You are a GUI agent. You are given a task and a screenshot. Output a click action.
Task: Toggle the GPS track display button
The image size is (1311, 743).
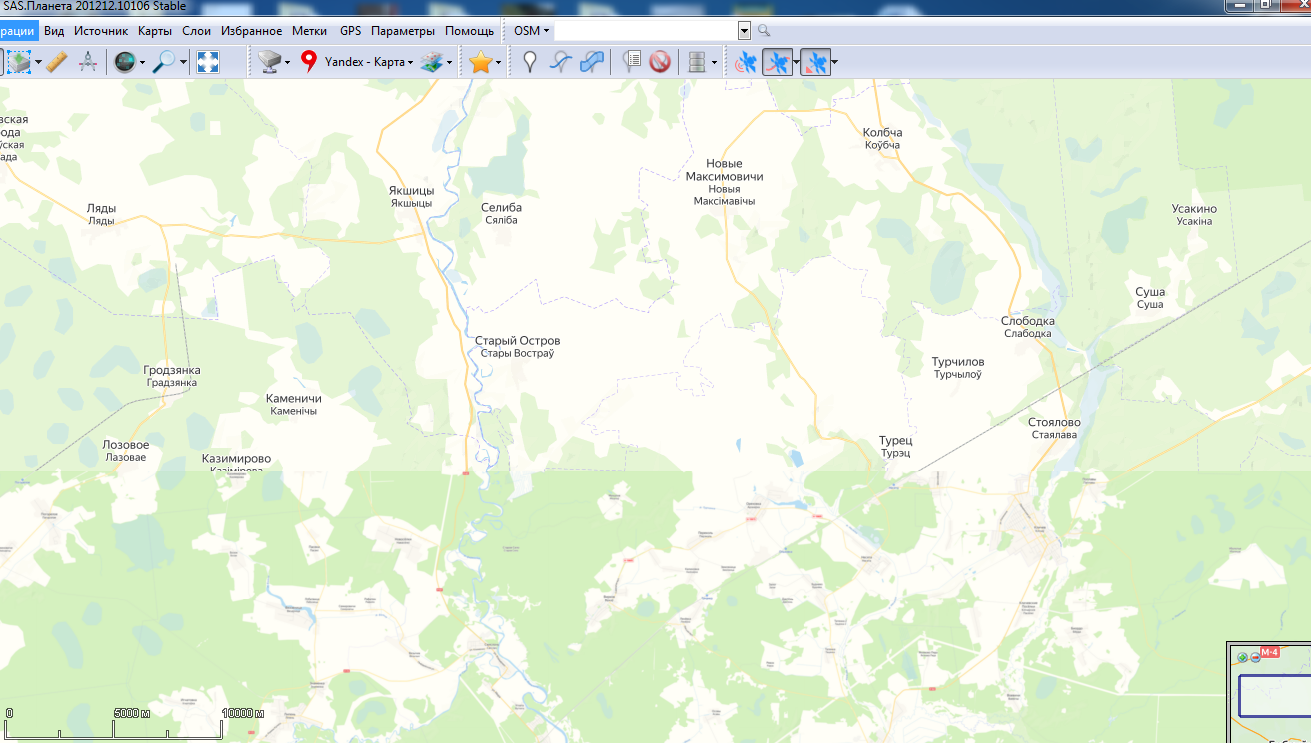(776, 63)
